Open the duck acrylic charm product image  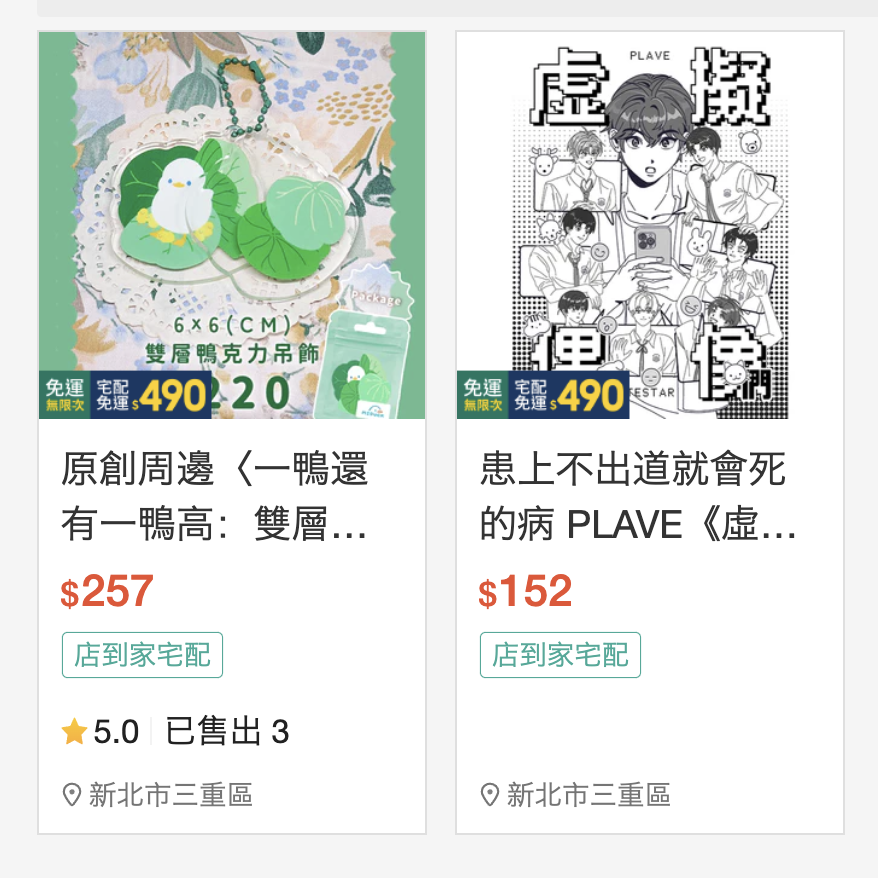(232, 225)
